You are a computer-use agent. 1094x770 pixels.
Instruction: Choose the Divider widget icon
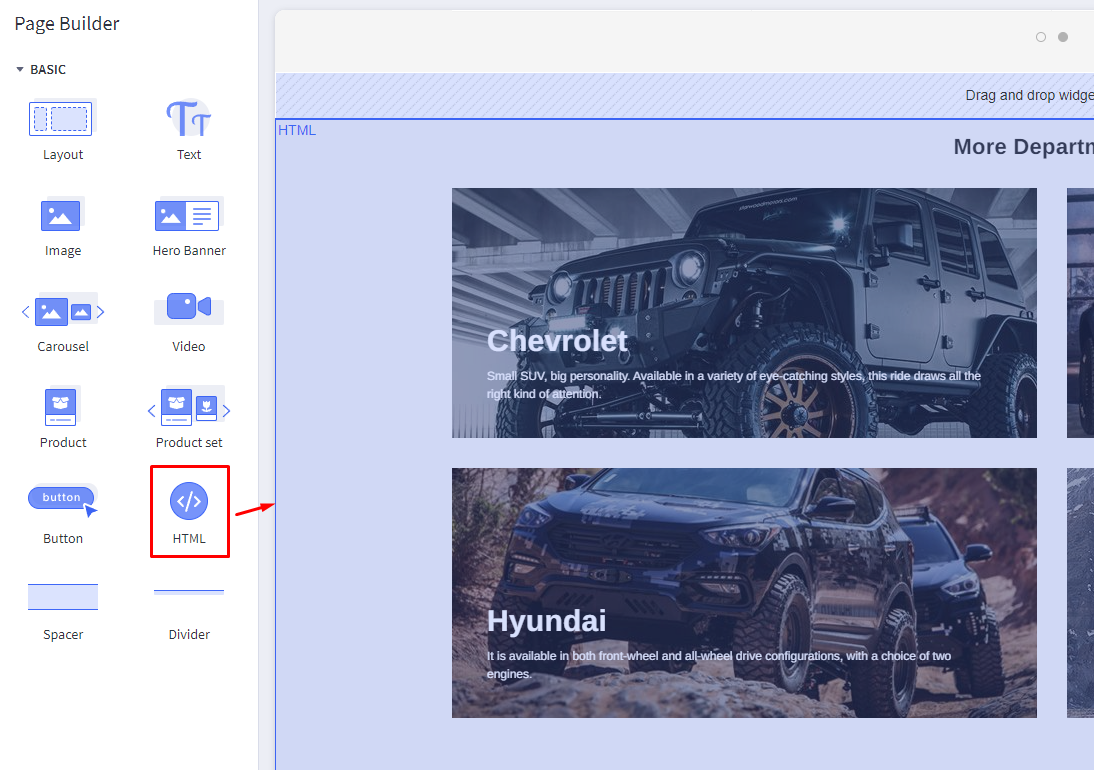pos(188,592)
